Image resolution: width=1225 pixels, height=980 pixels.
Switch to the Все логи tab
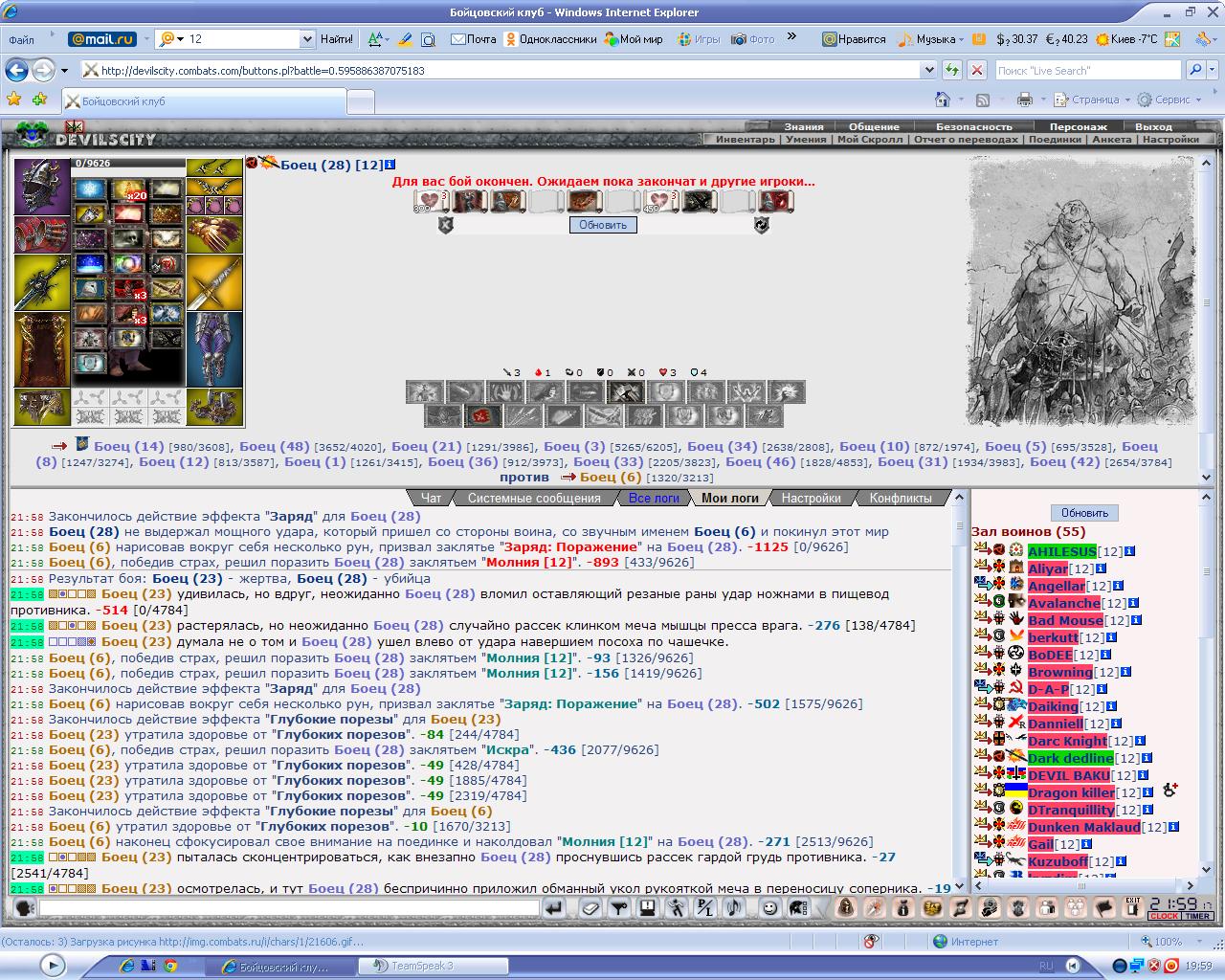tap(654, 498)
